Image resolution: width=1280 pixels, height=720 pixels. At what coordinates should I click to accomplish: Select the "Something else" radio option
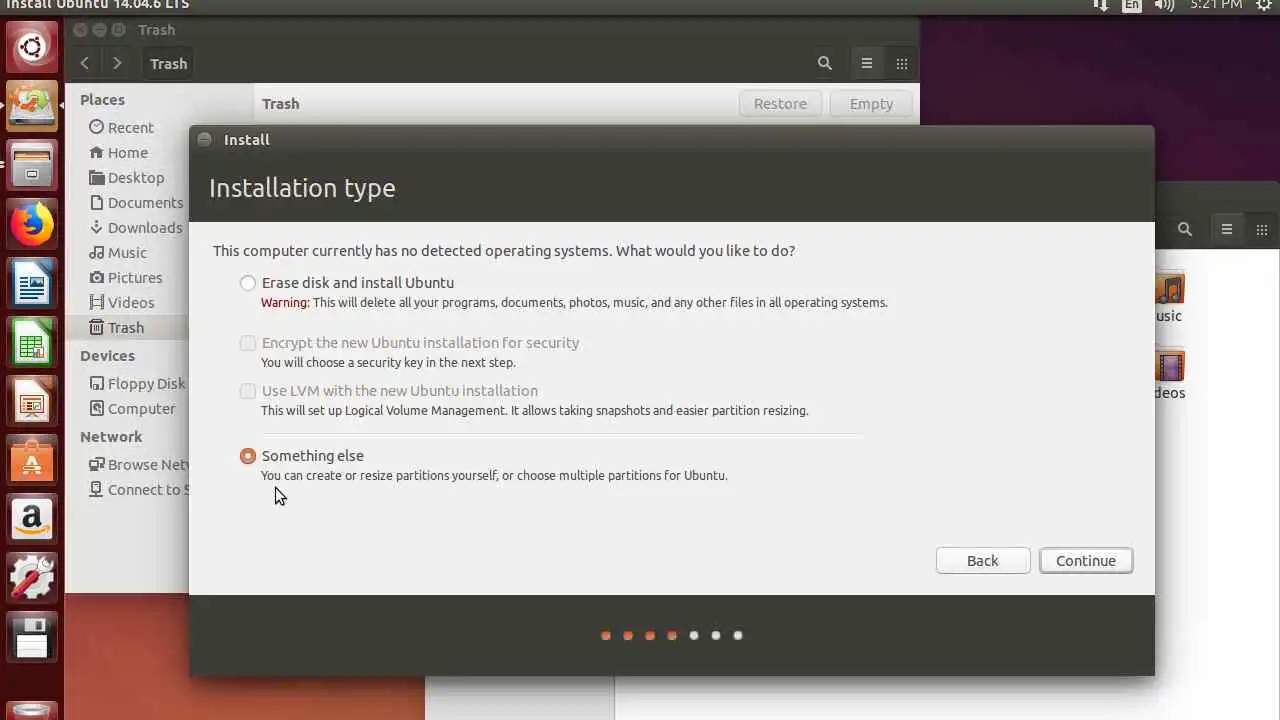pos(248,456)
